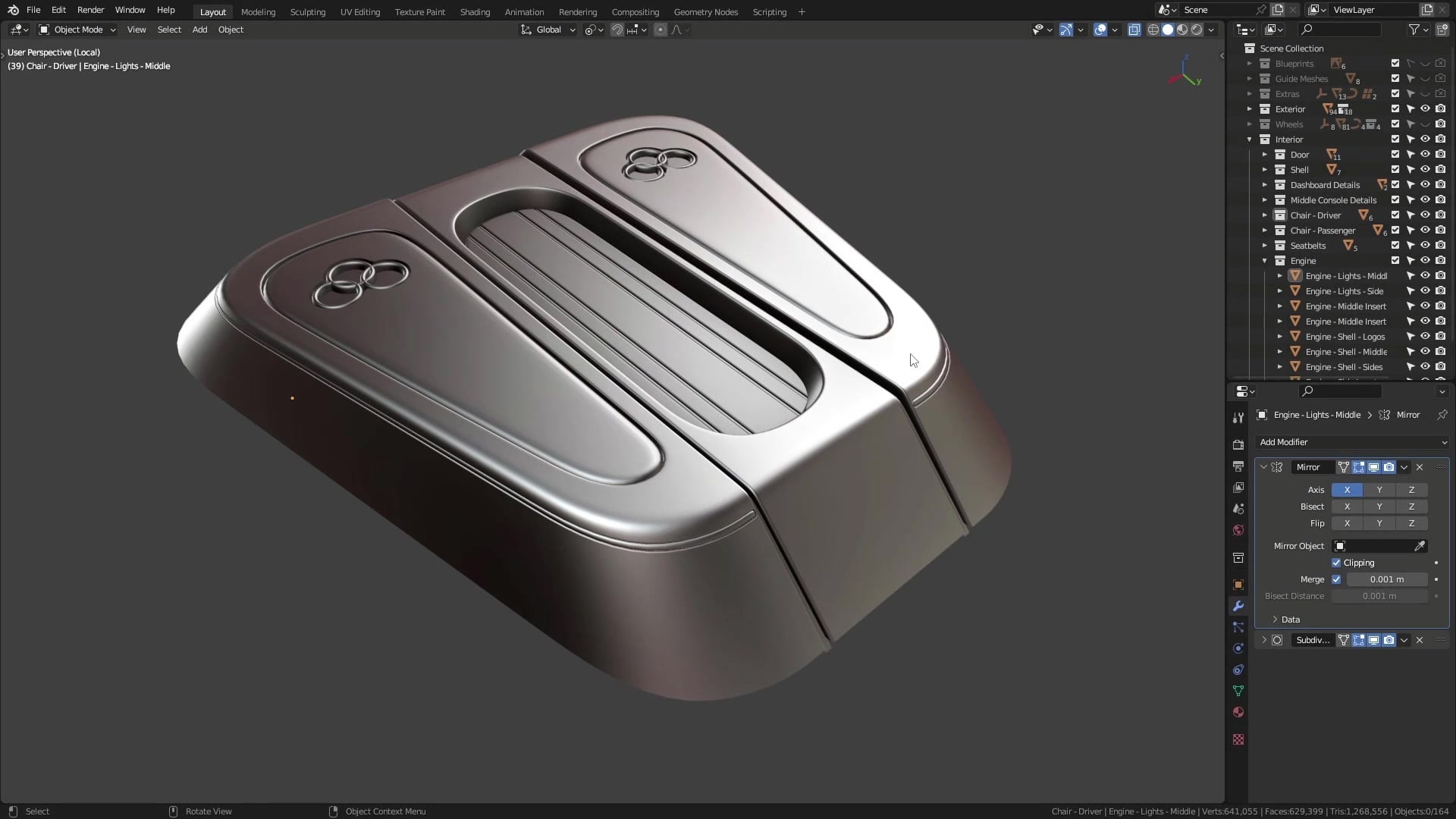Exclude Exterior collection via checkbox

tap(1395, 109)
